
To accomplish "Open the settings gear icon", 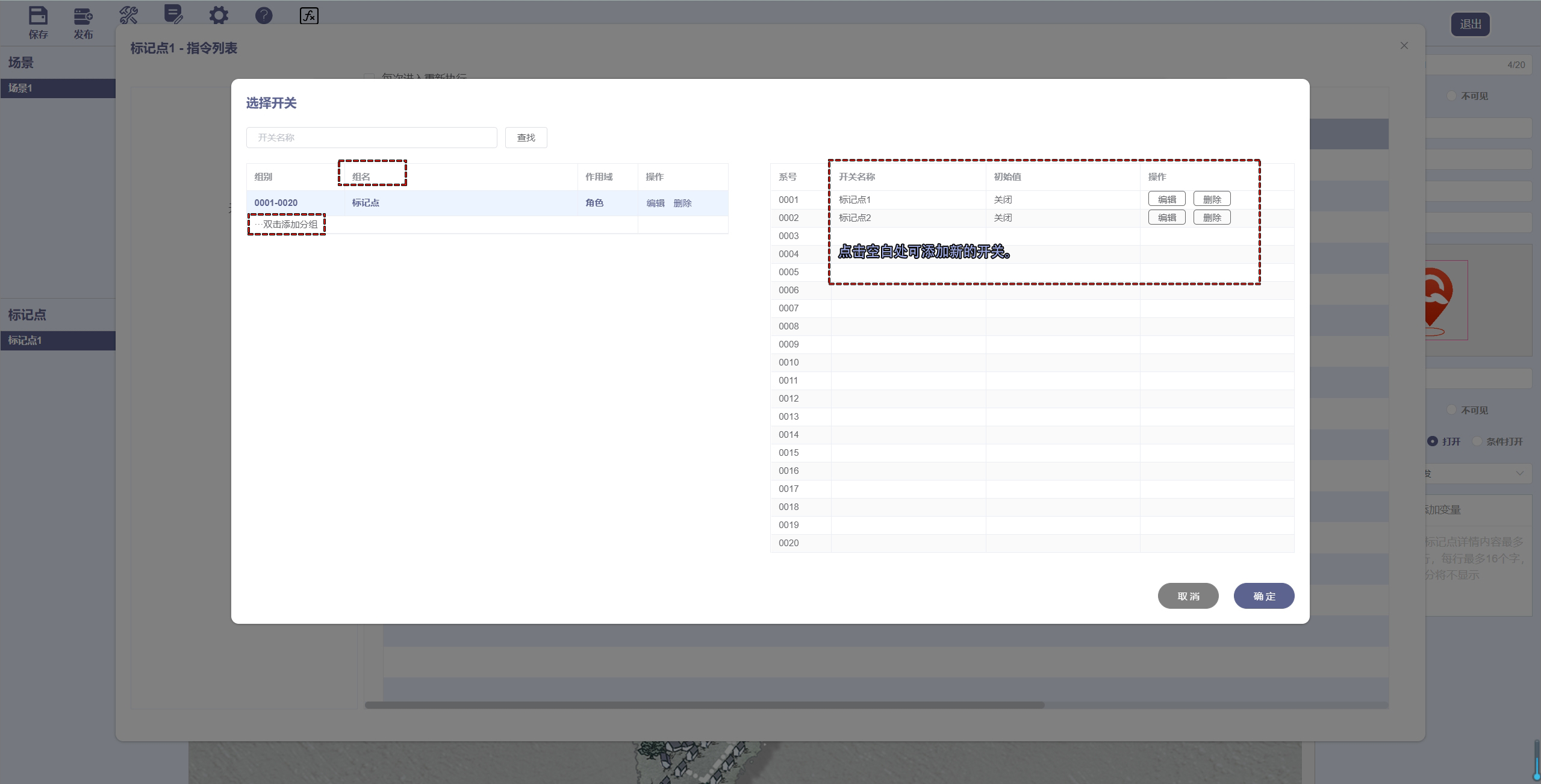I will [219, 15].
